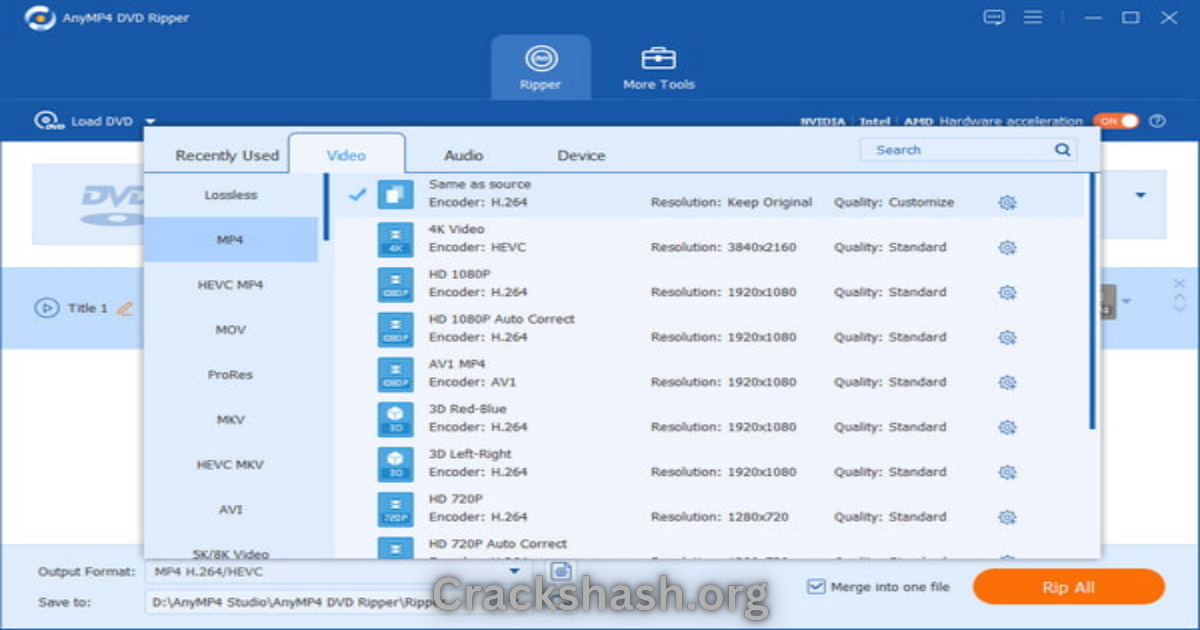The image size is (1200, 630).
Task: Switch to the Ripper tab
Action: 541,68
